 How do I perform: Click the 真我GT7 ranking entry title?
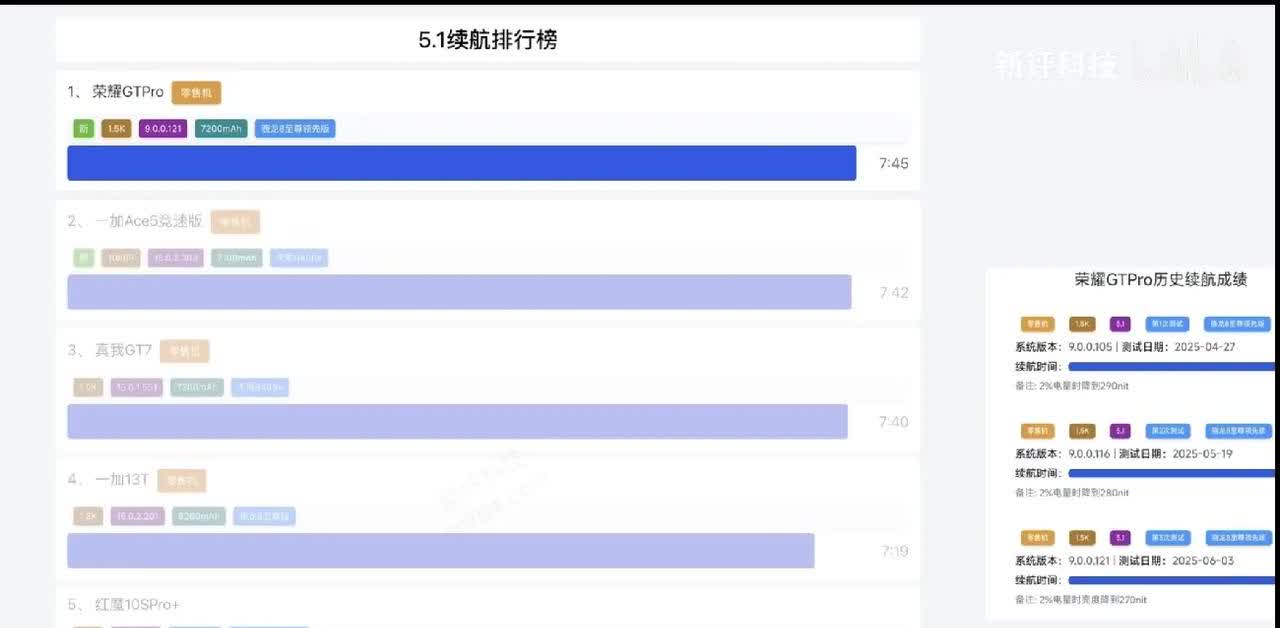pos(123,350)
